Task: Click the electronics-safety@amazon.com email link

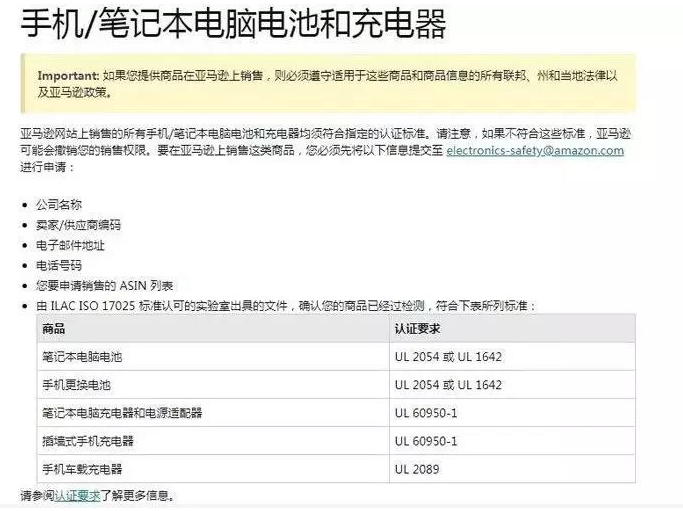Action: [x=534, y=151]
